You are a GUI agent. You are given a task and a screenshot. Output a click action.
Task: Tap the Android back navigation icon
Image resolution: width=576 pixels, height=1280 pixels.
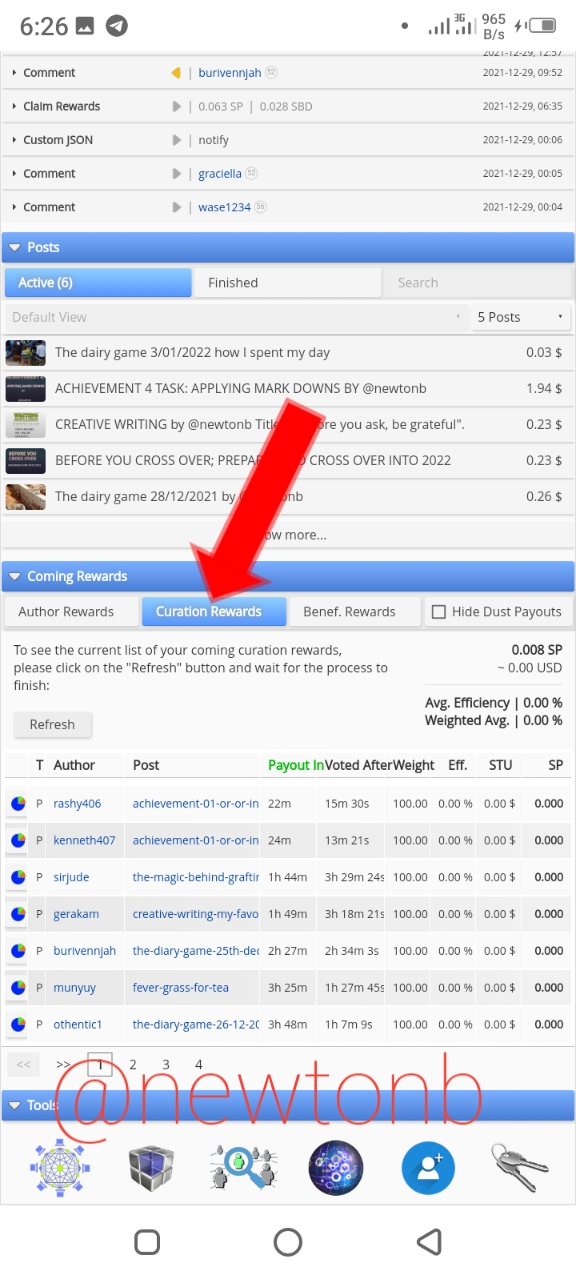pos(429,1242)
